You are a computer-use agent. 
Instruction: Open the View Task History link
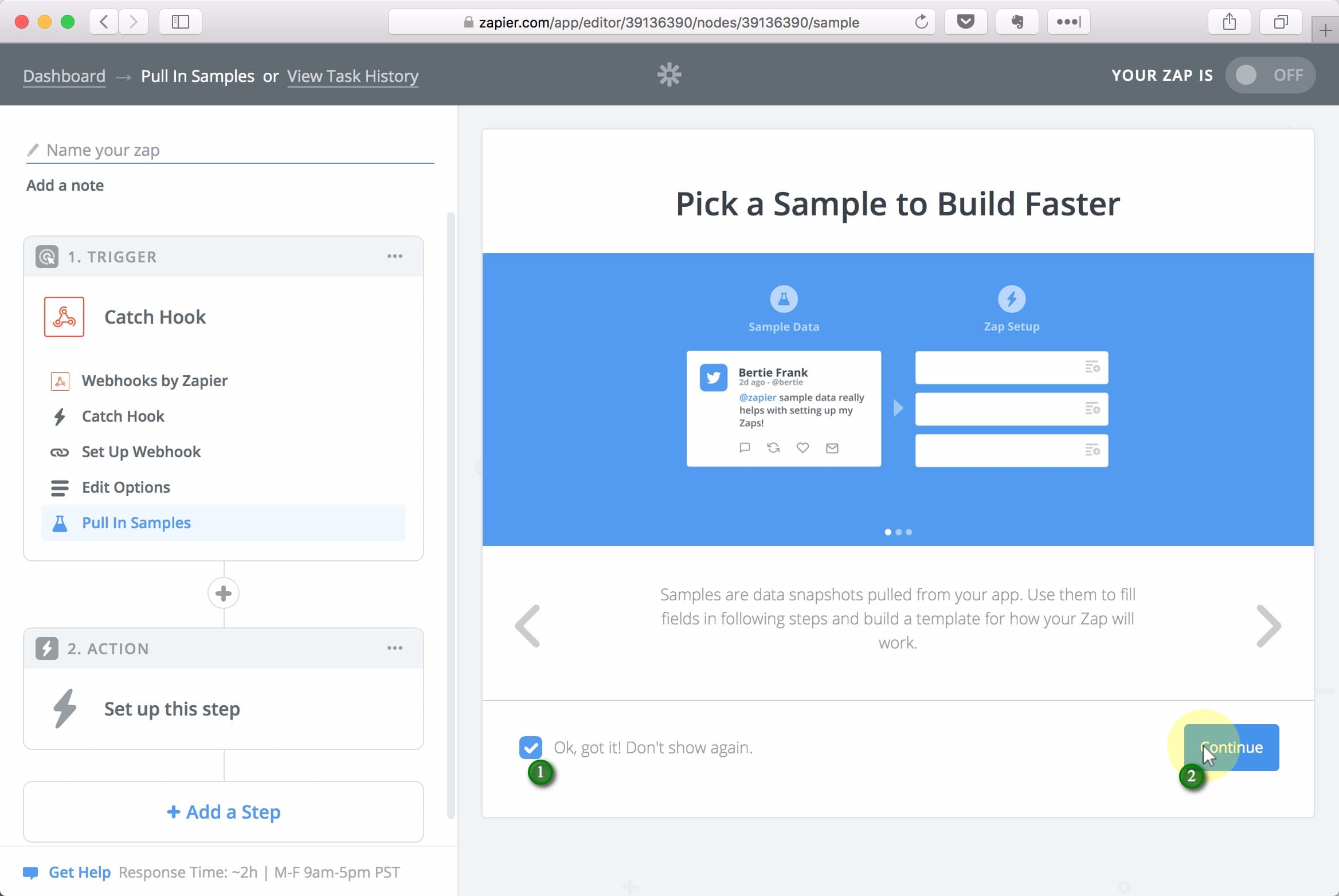(353, 76)
